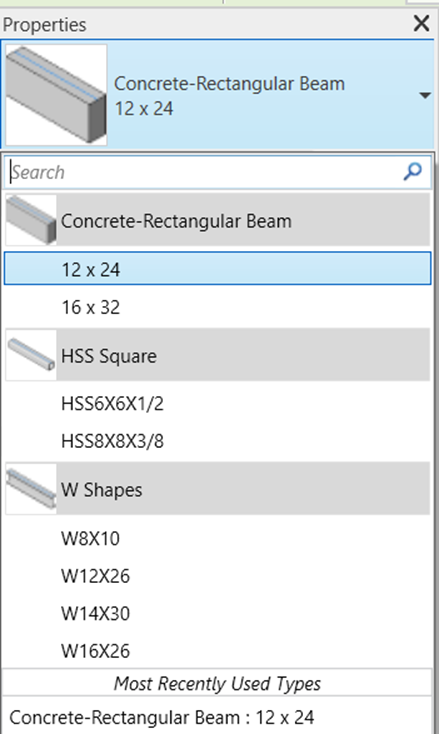Click the large beam preview thumbnail
This screenshot has height=734, width=439.
pos(56,95)
